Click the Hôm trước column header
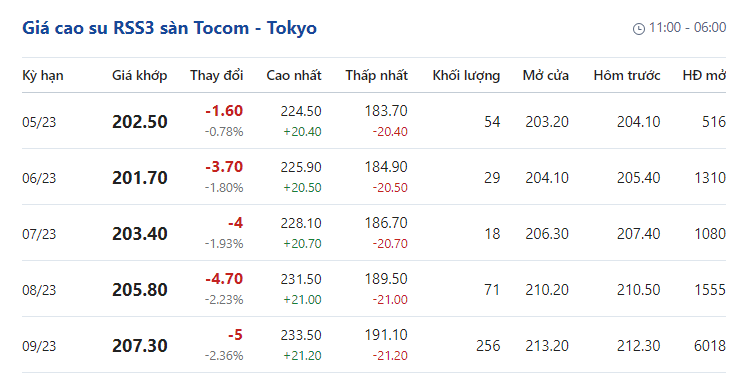 click(627, 76)
